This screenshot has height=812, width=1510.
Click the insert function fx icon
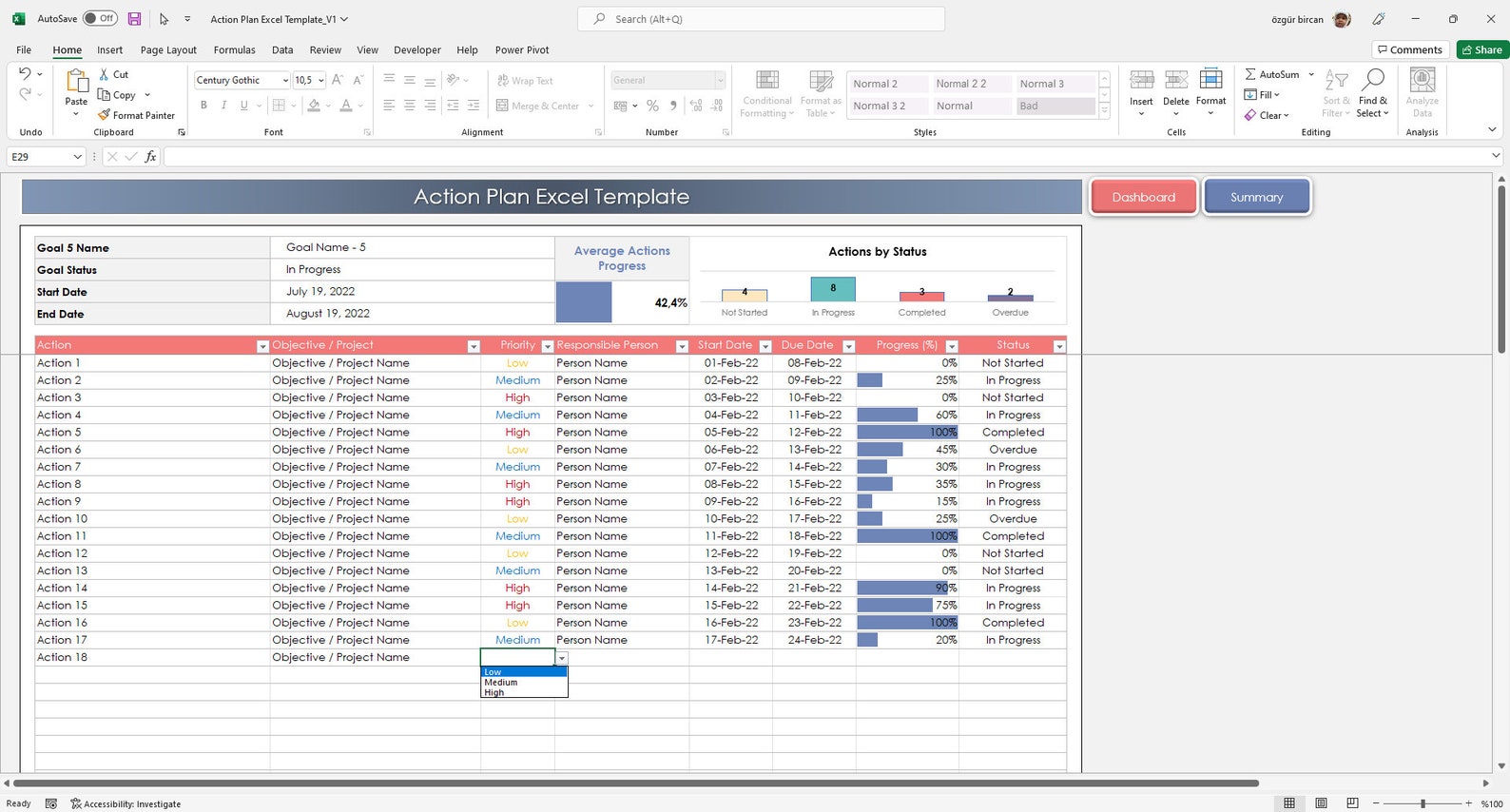pyautogui.click(x=150, y=157)
